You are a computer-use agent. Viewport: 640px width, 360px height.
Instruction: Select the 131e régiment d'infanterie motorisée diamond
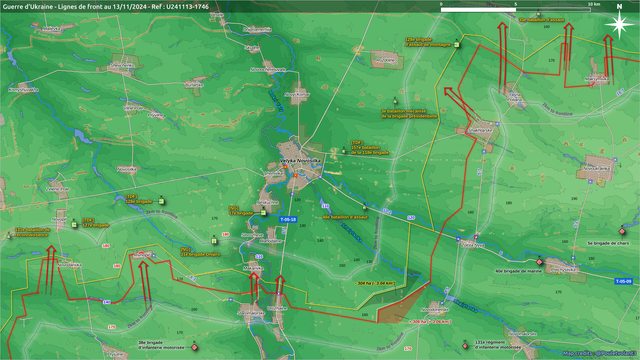[x=465, y=346]
